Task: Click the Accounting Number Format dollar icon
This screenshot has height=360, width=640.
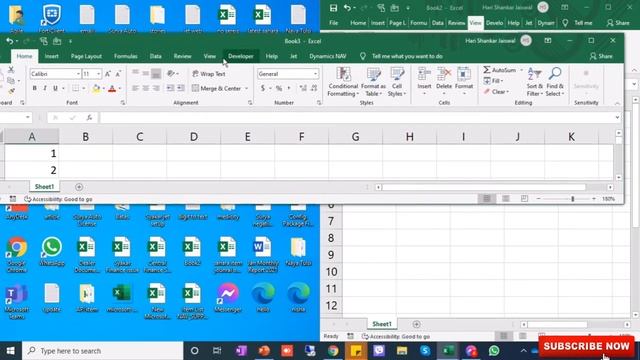Action: [263, 88]
